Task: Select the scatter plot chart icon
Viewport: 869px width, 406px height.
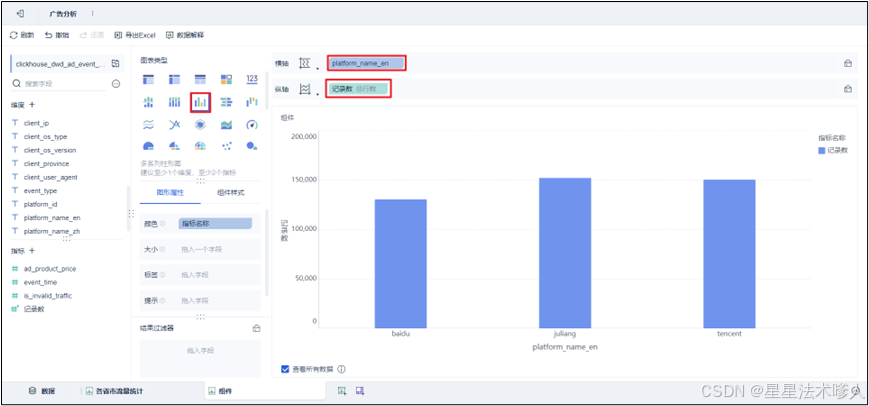Action: [226, 146]
